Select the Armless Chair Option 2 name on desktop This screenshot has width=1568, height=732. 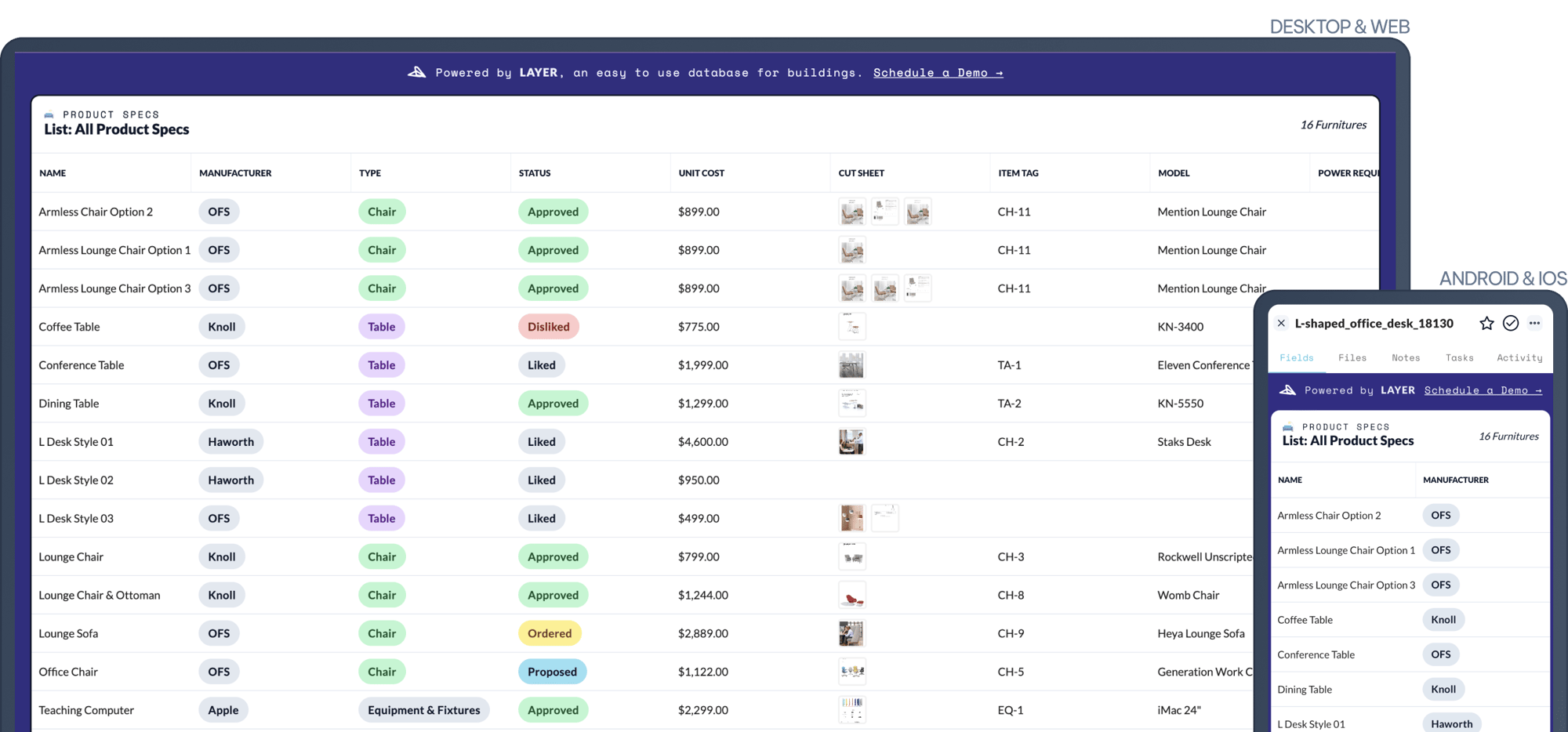click(96, 212)
